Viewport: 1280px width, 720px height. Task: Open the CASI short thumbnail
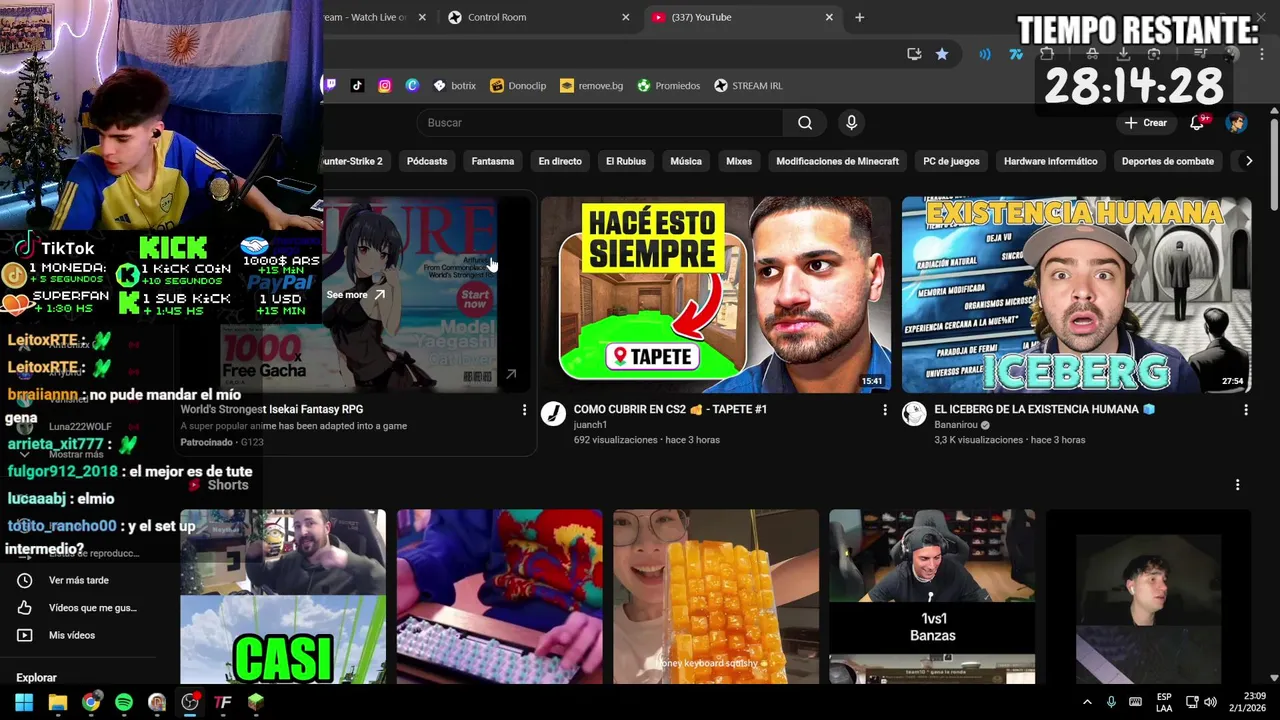coord(283,597)
